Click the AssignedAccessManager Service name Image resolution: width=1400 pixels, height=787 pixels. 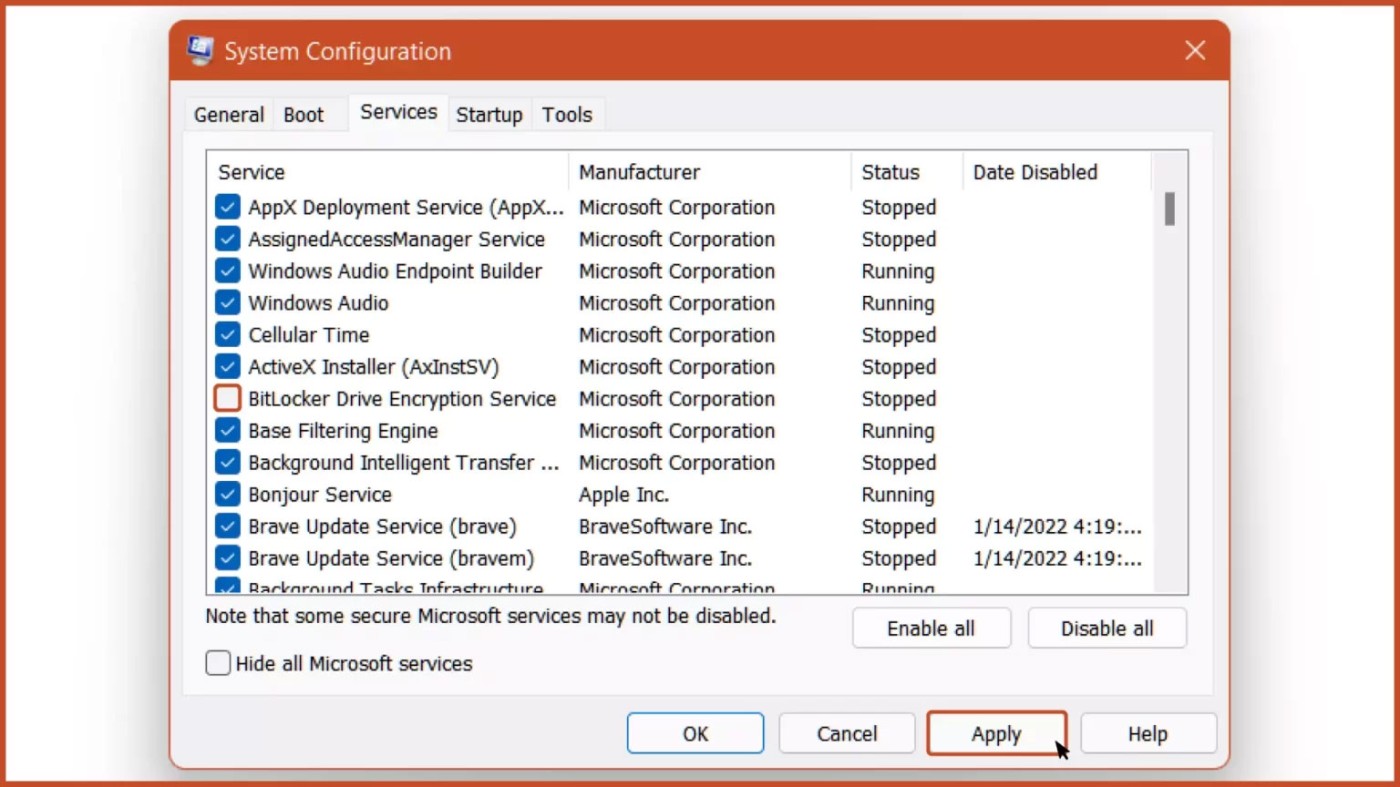(x=397, y=240)
